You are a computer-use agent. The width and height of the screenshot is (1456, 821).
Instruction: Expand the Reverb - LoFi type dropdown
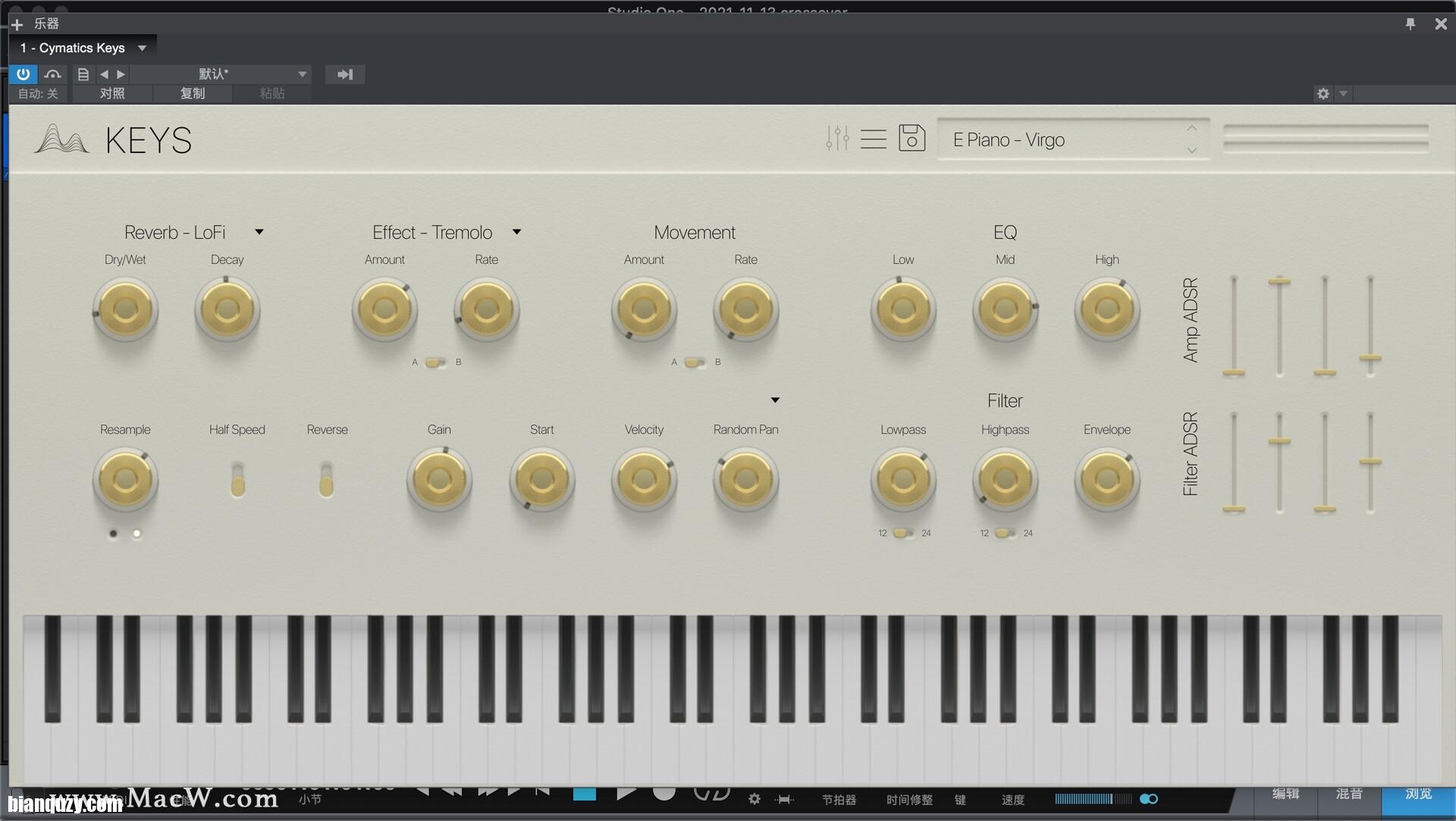click(x=259, y=232)
